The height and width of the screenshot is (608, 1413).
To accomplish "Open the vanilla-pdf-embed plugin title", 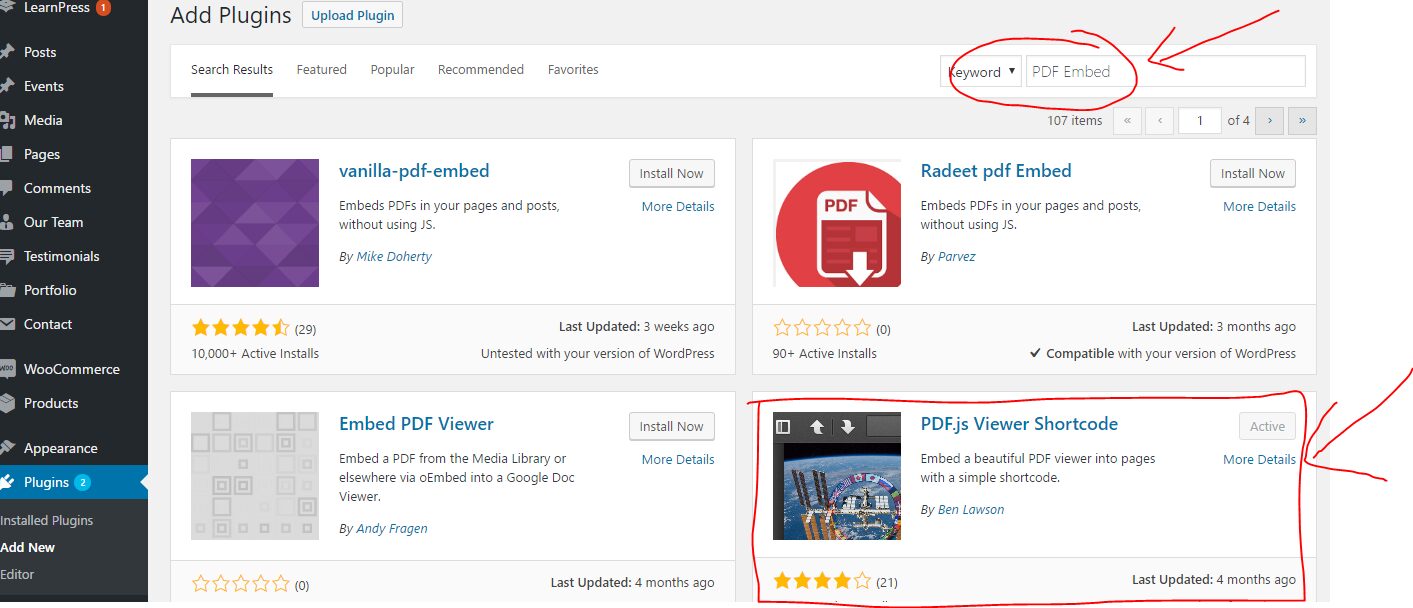I will pyautogui.click(x=414, y=171).
